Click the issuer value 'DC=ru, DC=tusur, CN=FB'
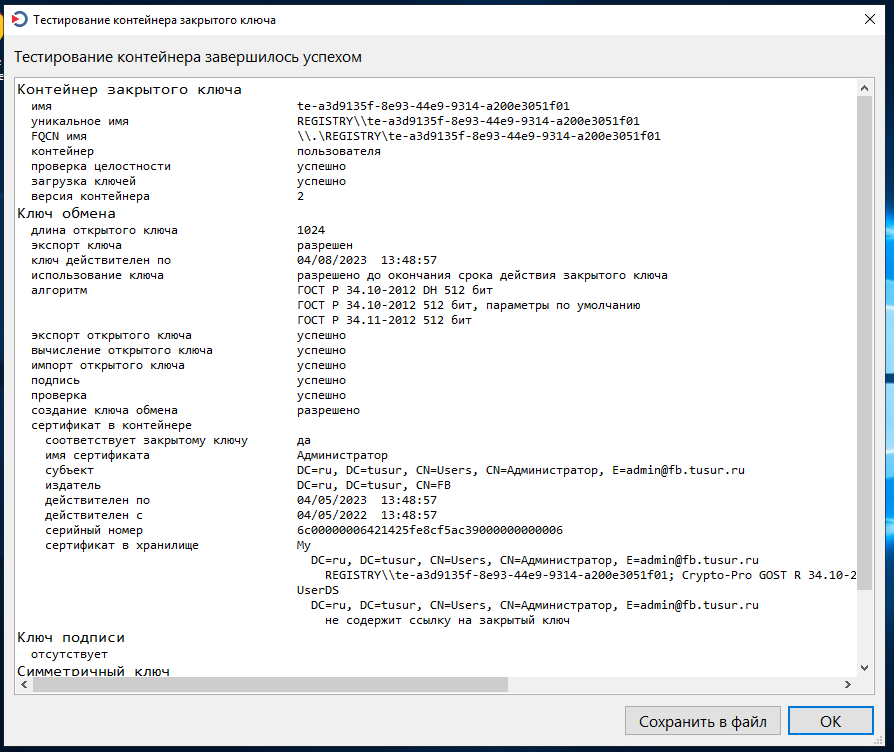Screen dimensions: 894x752 click(373, 485)
